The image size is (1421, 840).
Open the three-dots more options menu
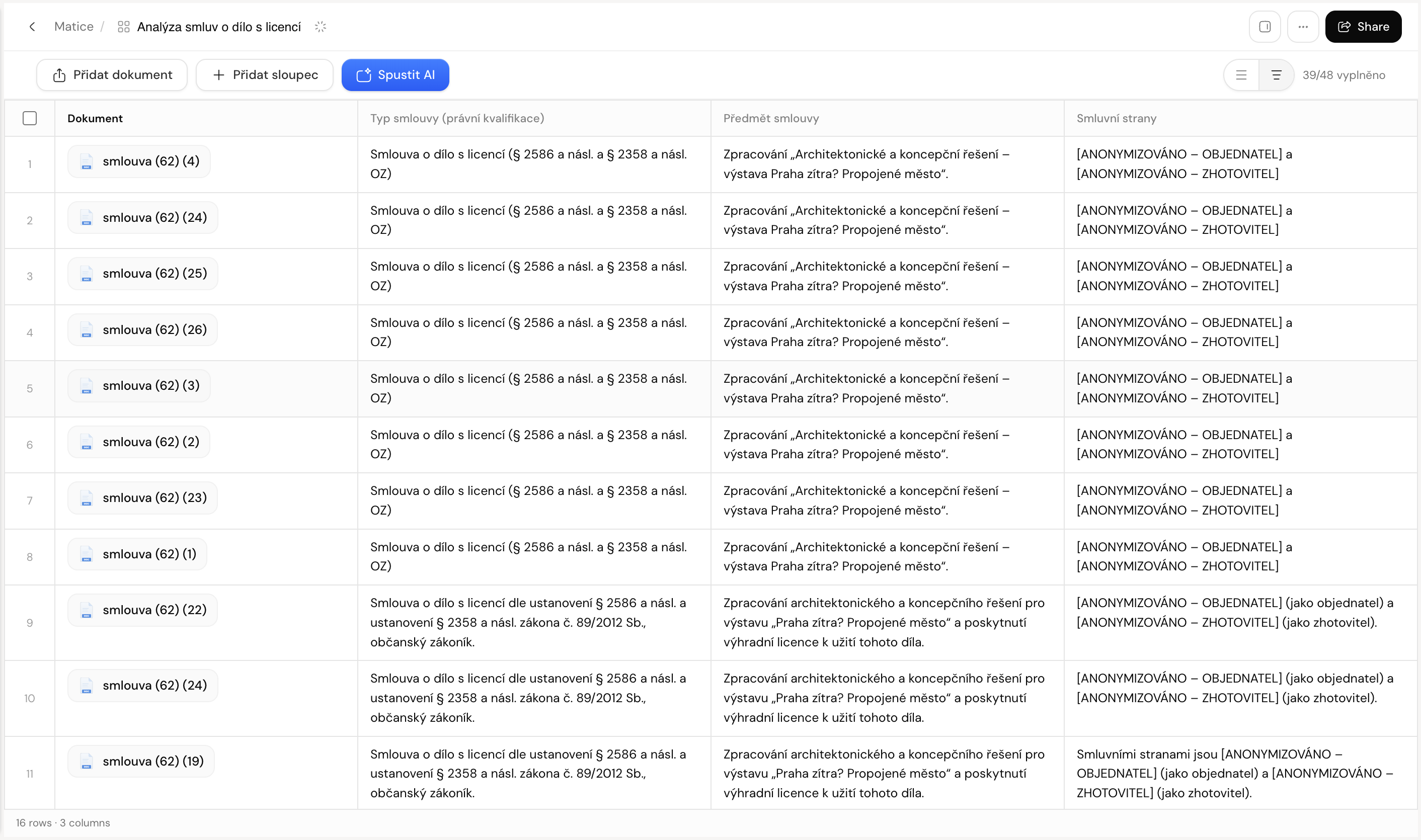click(x=1303, y=27)
